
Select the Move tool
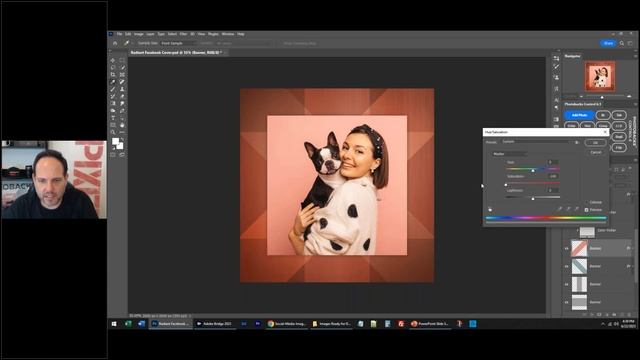(113, 60)
